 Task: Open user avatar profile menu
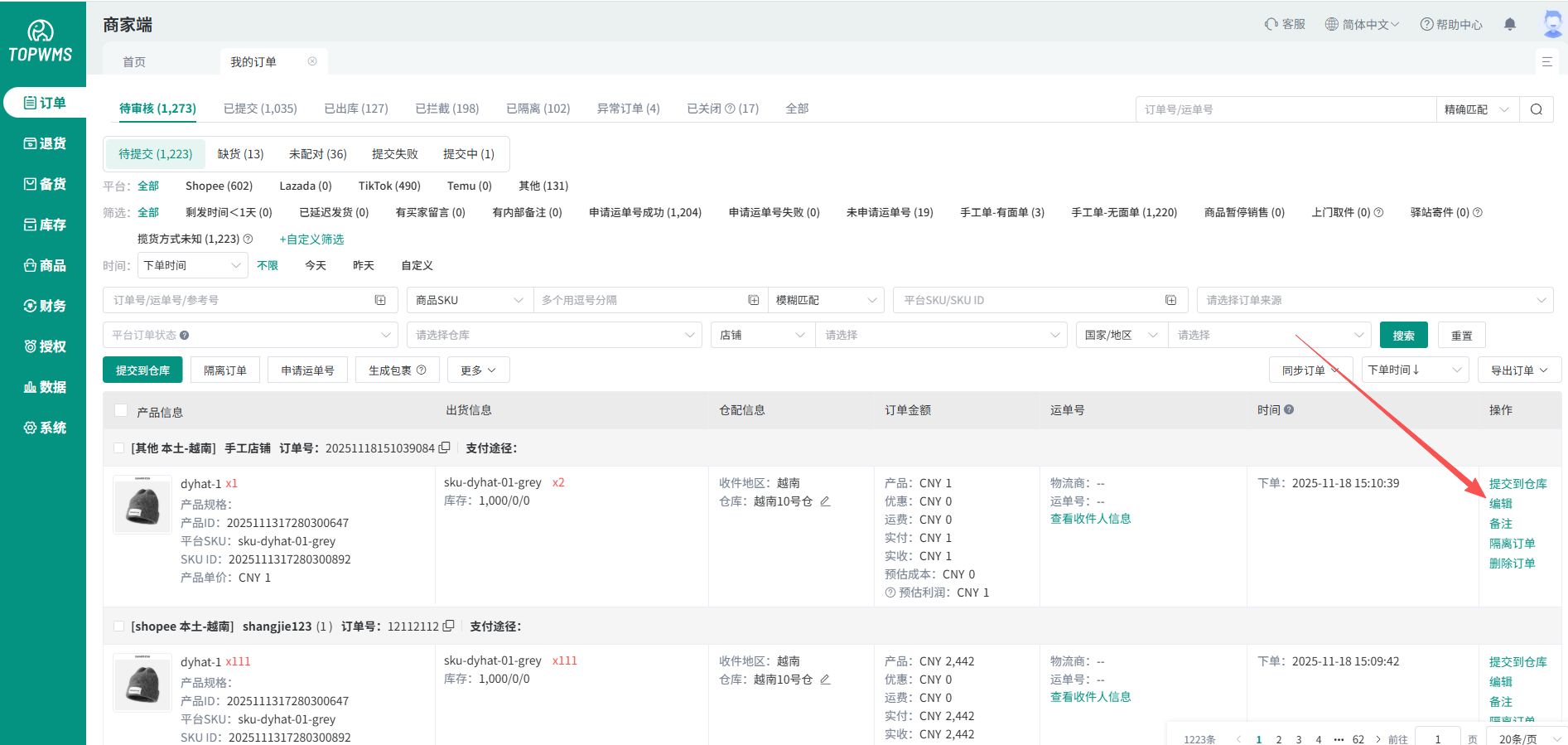click(1551, 23)
